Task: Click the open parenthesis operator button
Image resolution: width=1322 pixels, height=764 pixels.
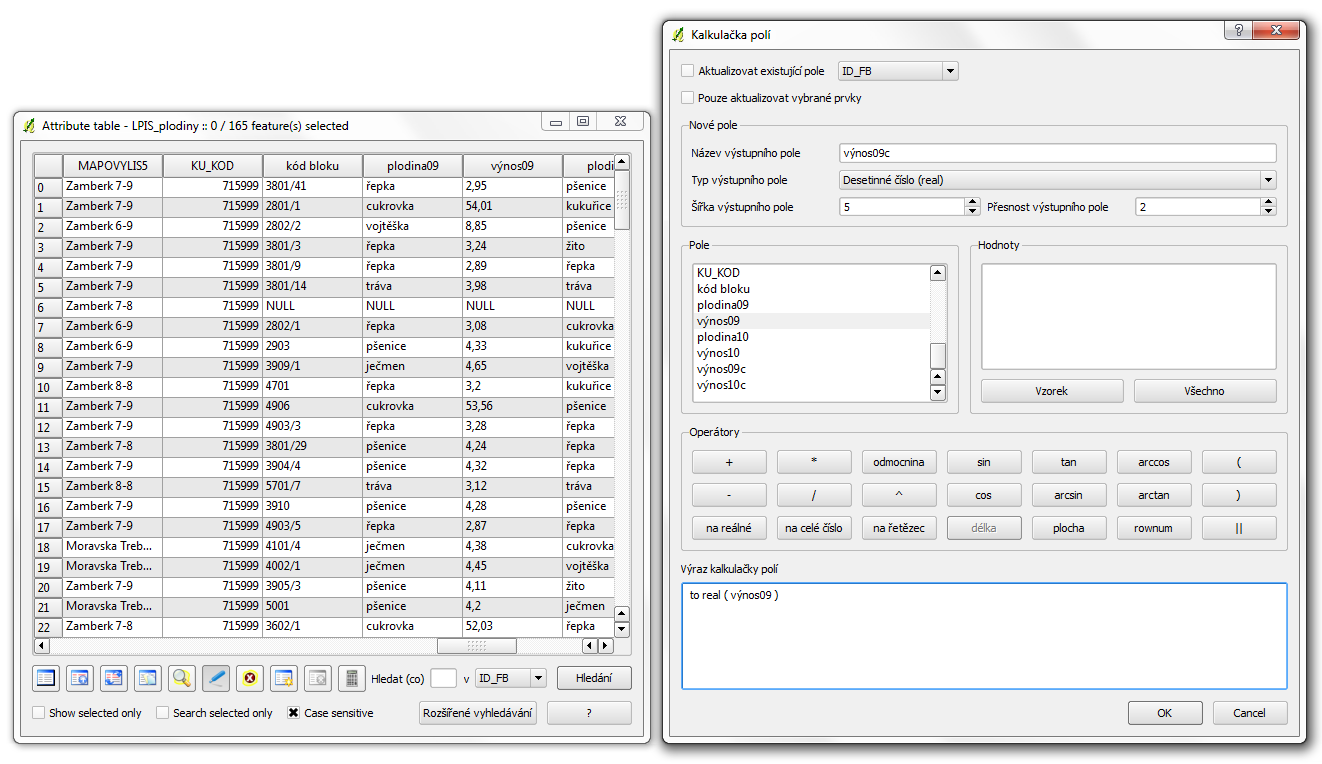Action: click(1239, 462)
